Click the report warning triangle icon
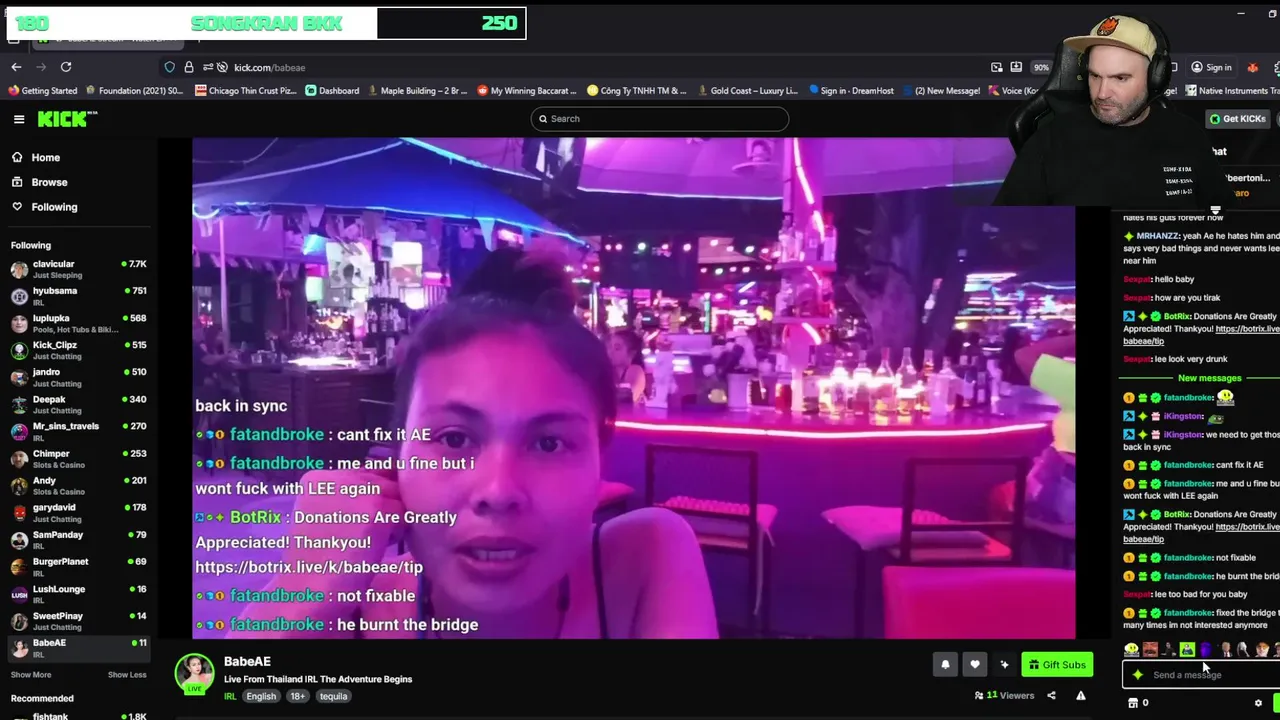1280x720 pixels. (1081, 696)
